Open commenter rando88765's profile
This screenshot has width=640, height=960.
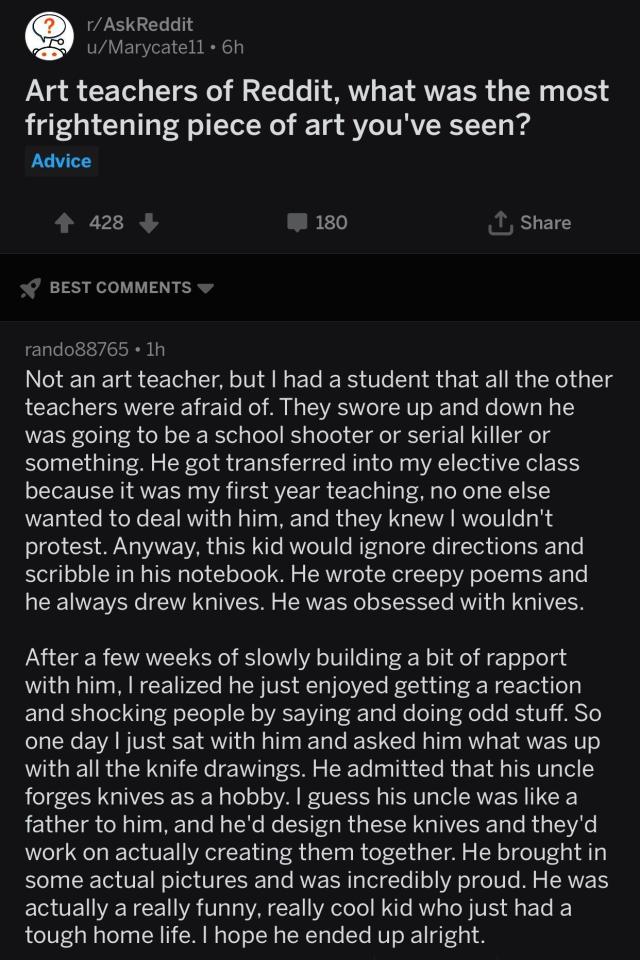76,349
